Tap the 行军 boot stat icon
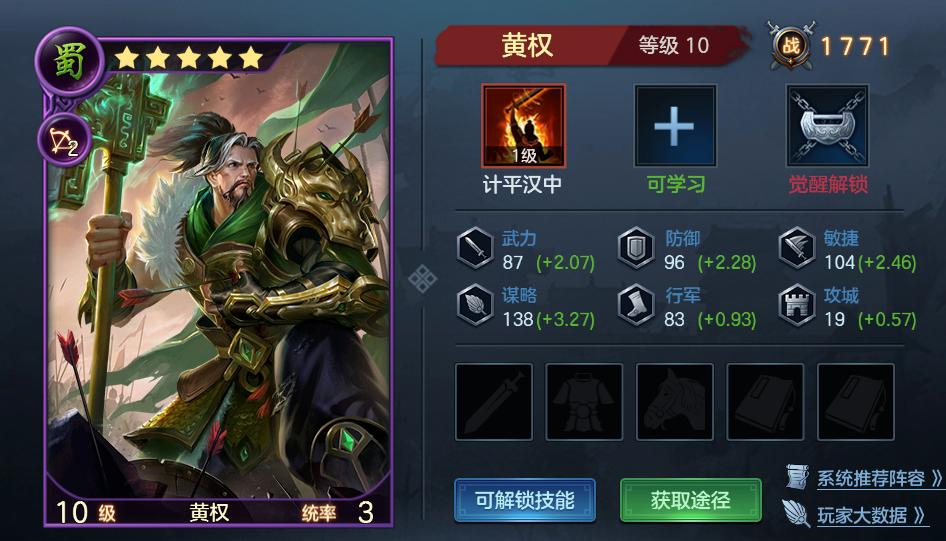946x541 pixels. 636,305
